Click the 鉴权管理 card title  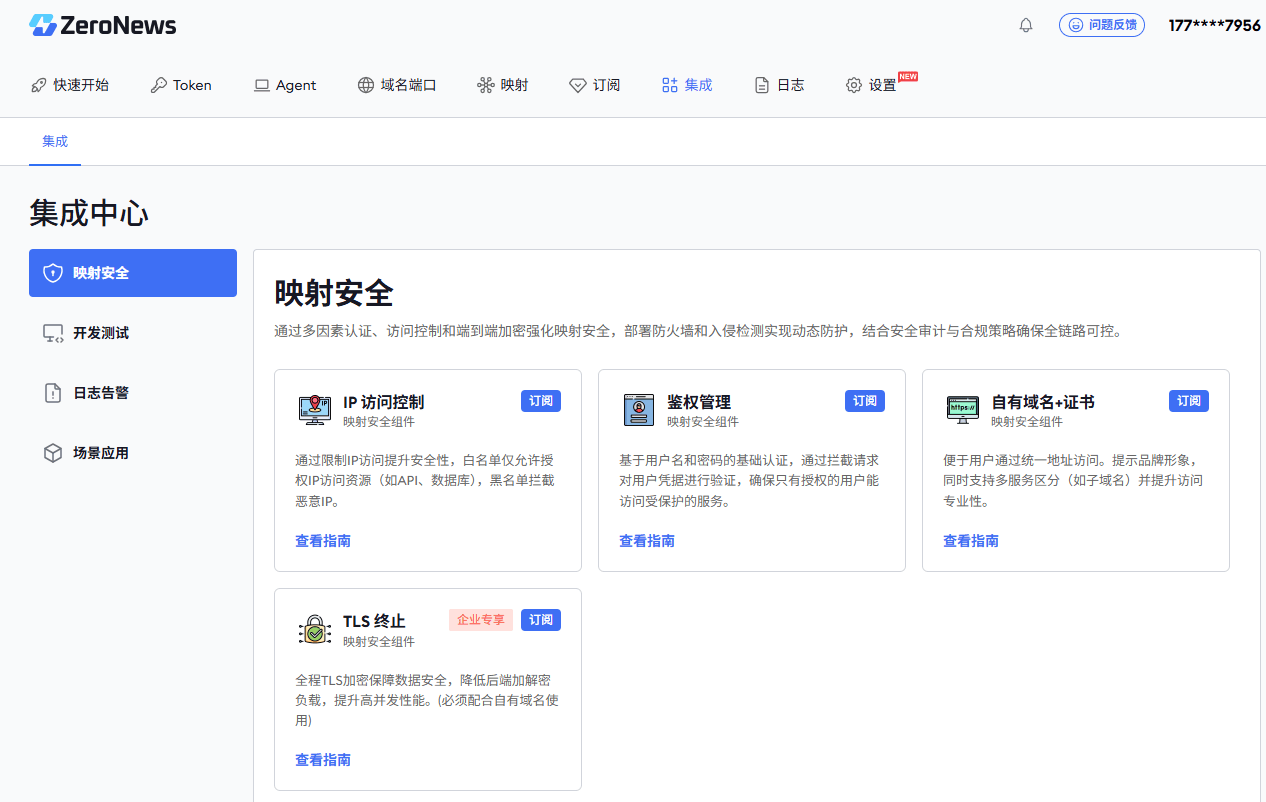(699, 402)
